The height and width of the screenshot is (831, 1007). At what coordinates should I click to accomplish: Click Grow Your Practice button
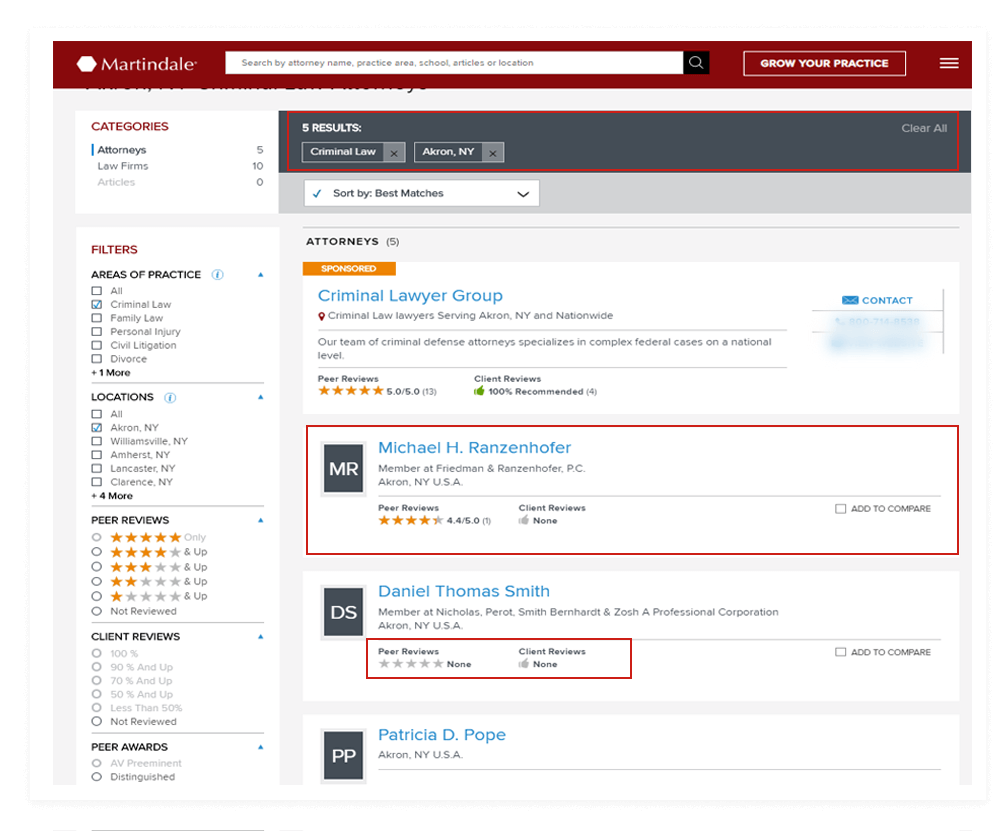point(825,64)
